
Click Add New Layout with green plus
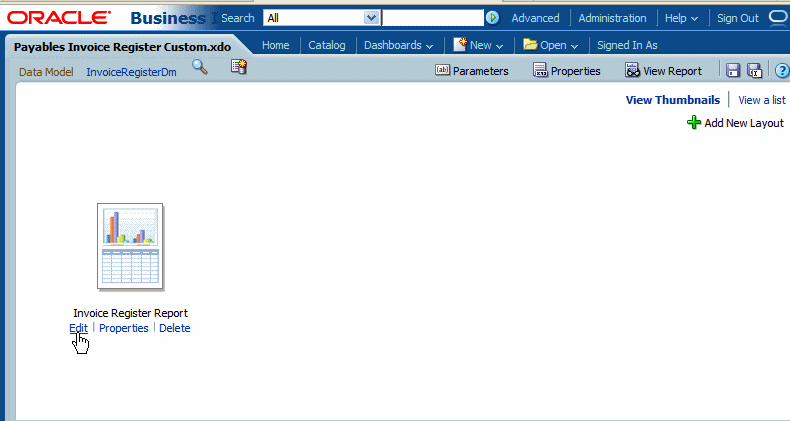click(736, 123)
